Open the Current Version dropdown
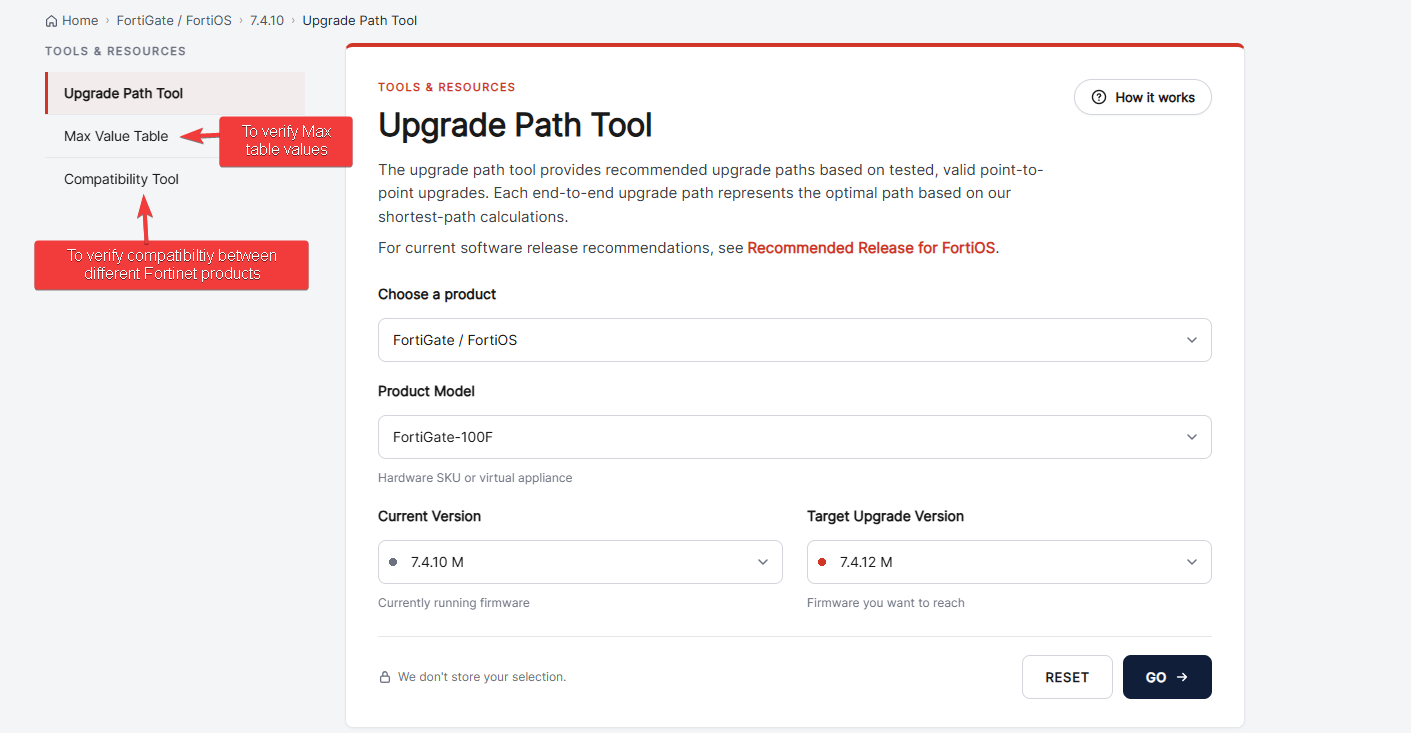The height and width of the screenshot is (733, 1411). (x=580, y=562)
